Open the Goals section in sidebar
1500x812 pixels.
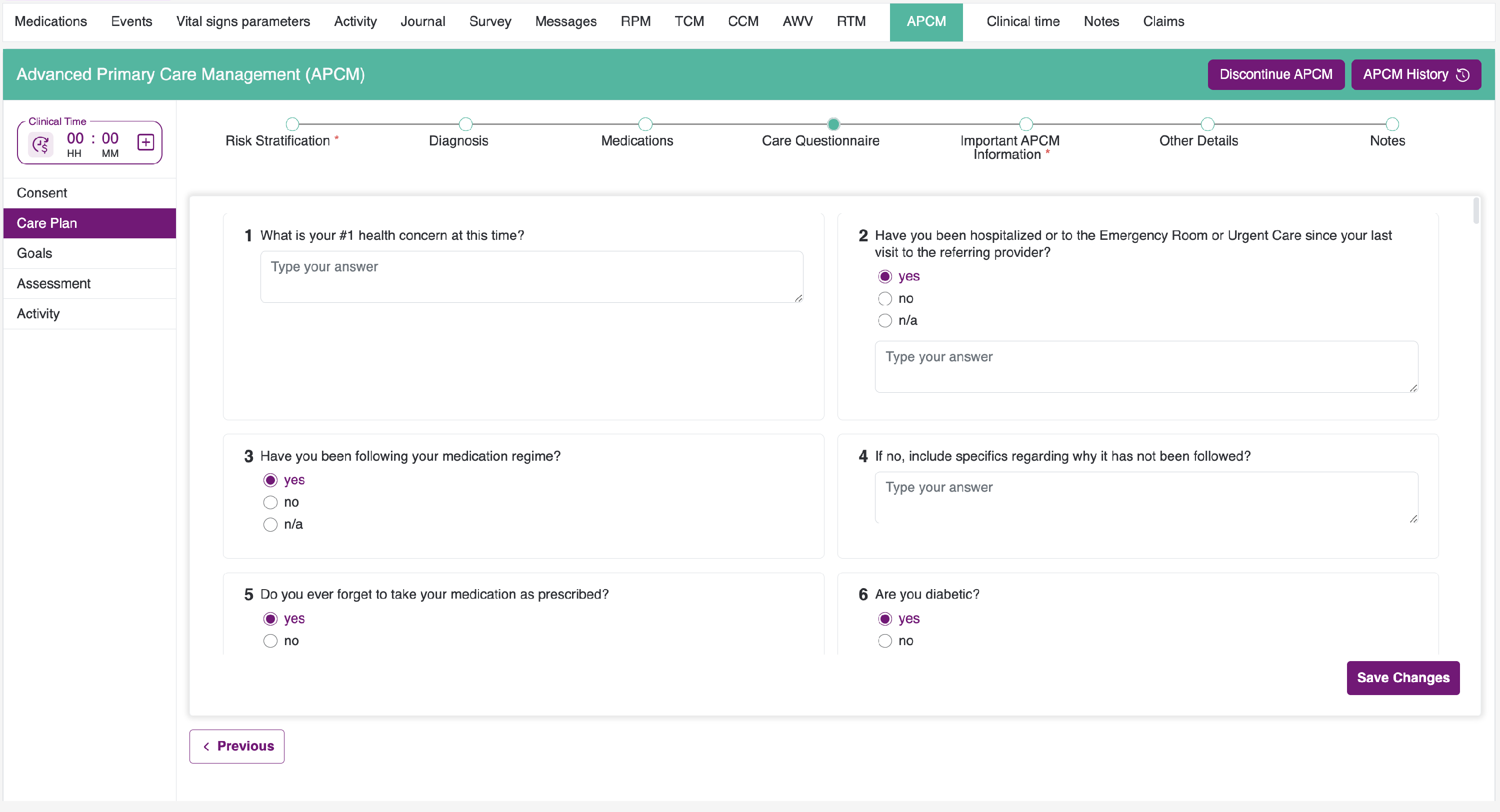pos(34,253)
